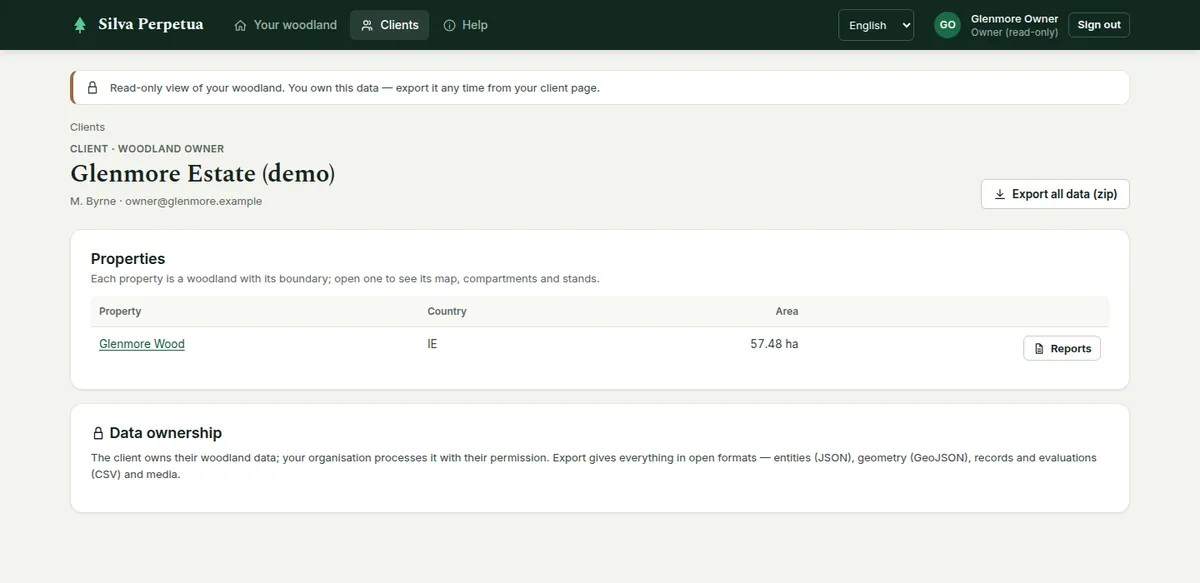Click the lock icon in read-only banner

(93, 88)
